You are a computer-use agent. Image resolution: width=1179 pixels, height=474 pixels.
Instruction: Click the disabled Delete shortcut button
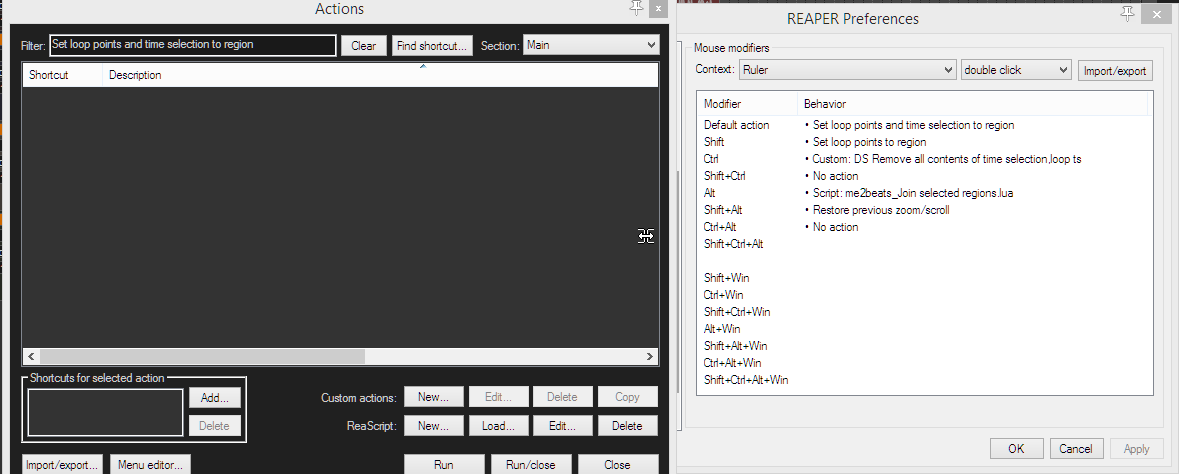[214, 425]
